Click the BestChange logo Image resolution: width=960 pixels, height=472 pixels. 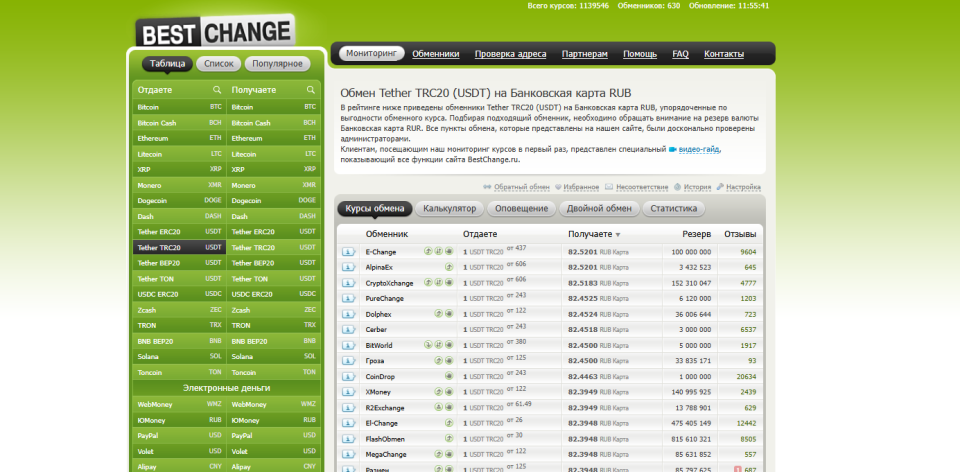coord(215,32)
